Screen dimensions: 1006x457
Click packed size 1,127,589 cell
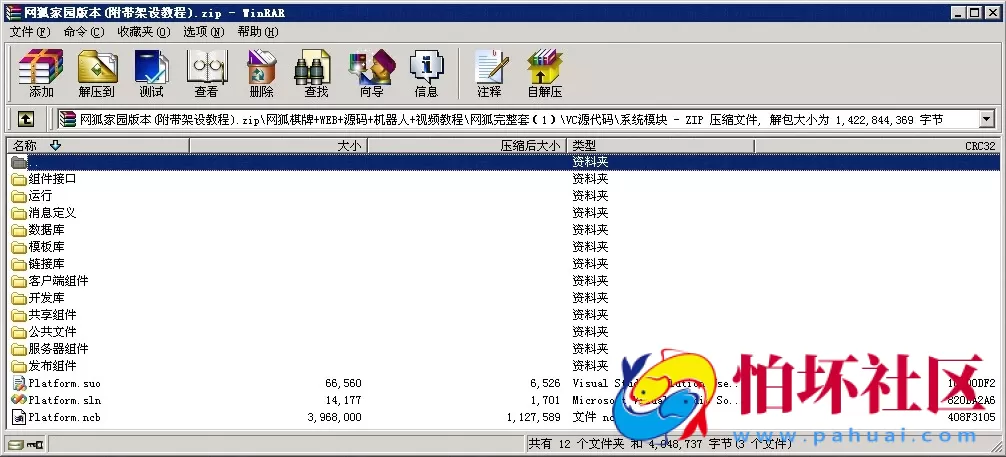coord(533,417)
